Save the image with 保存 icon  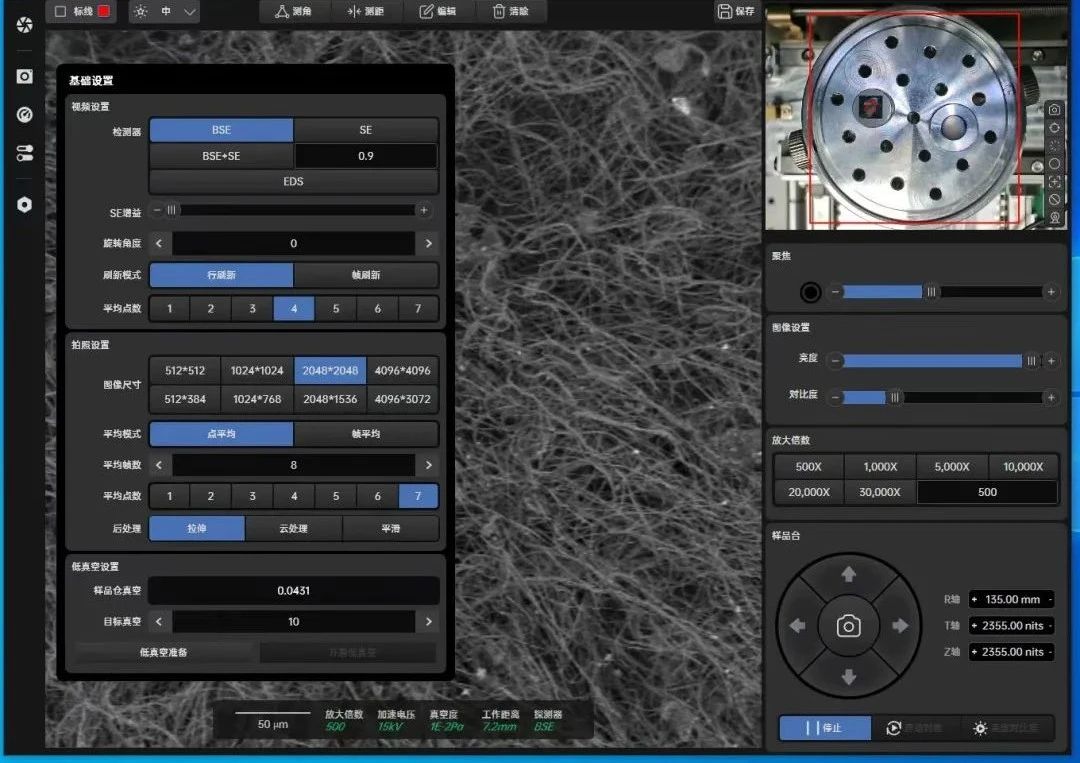click(724, 11)
